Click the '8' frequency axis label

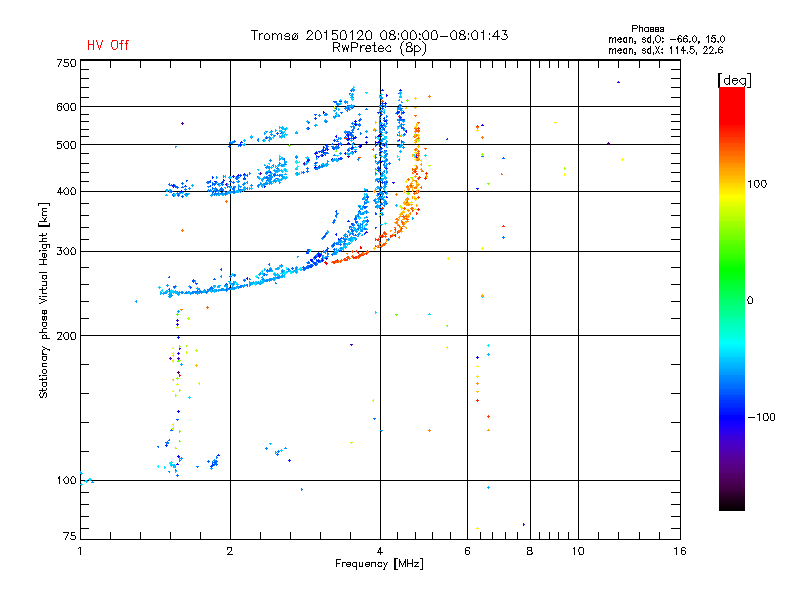tap(530, 551)
